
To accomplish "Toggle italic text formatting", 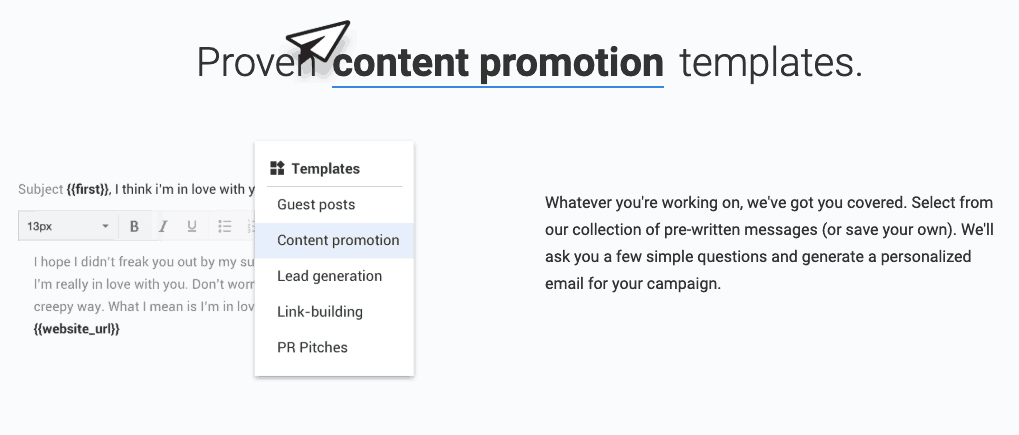I will click(x=163, y=226).
